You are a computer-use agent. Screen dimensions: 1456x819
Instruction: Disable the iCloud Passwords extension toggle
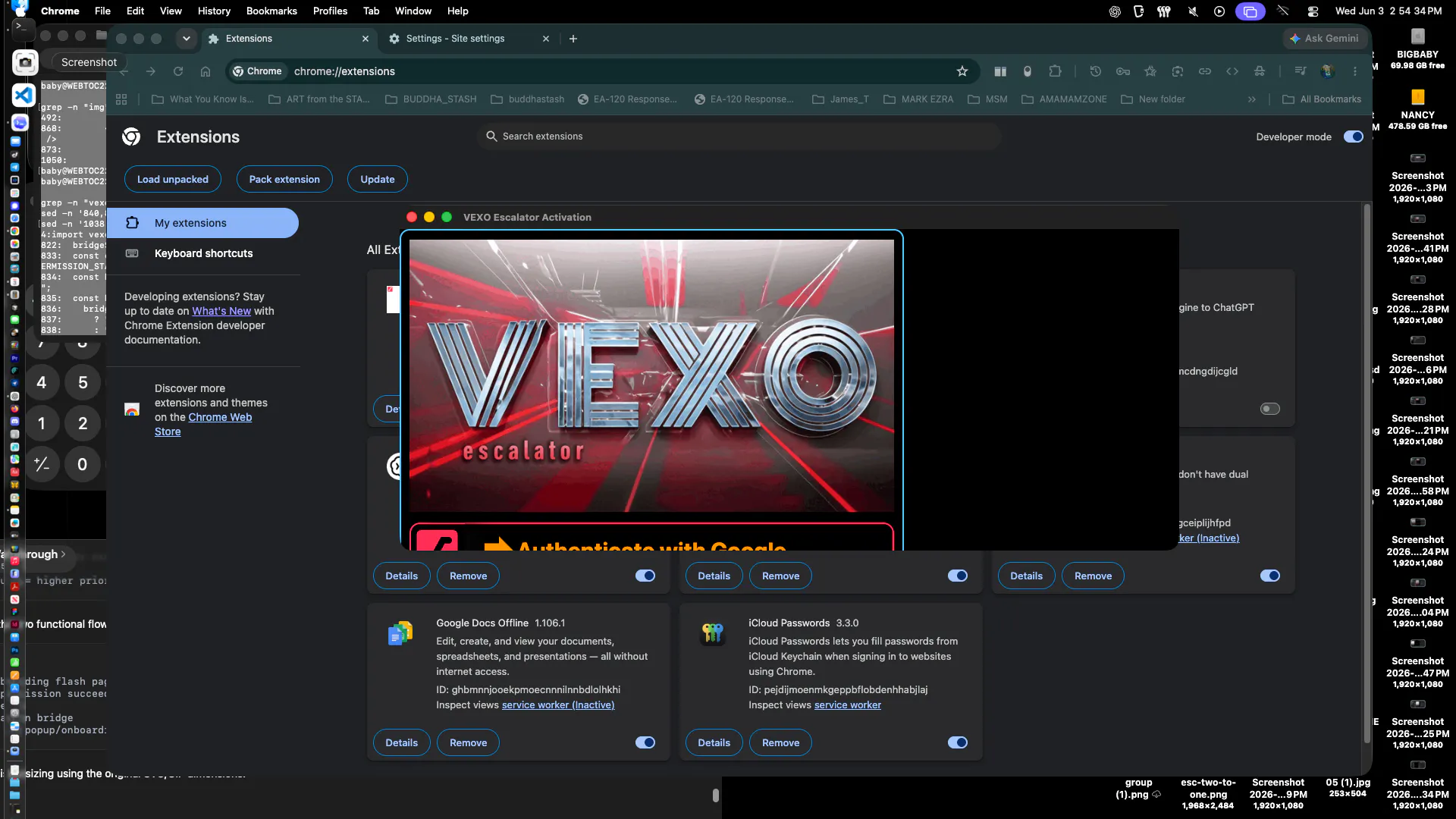tap(958, 742)
